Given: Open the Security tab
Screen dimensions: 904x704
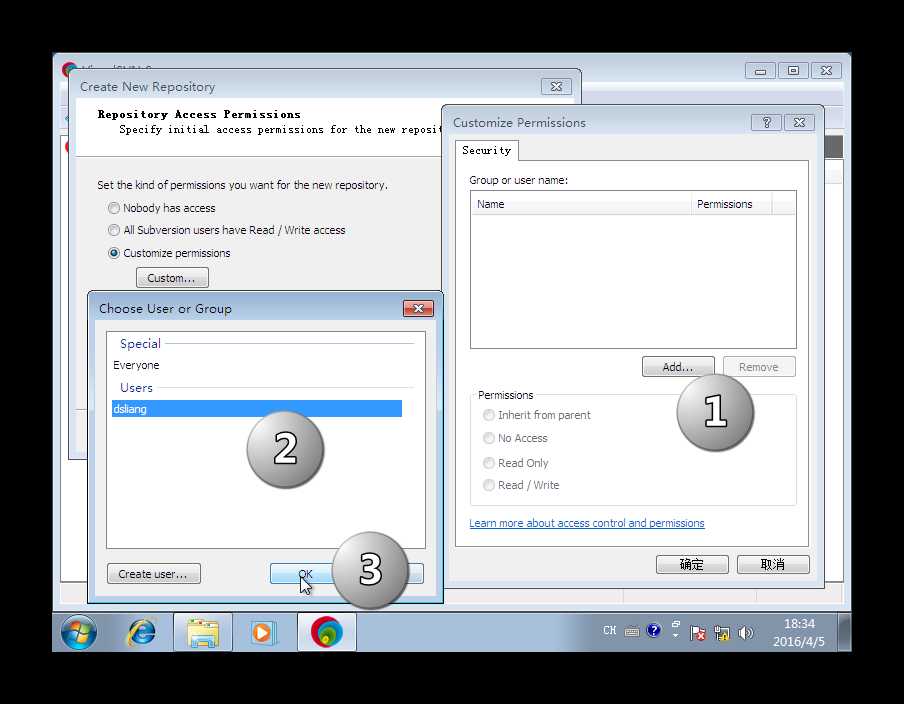Looking at the screenshot, I should [487, 150].
